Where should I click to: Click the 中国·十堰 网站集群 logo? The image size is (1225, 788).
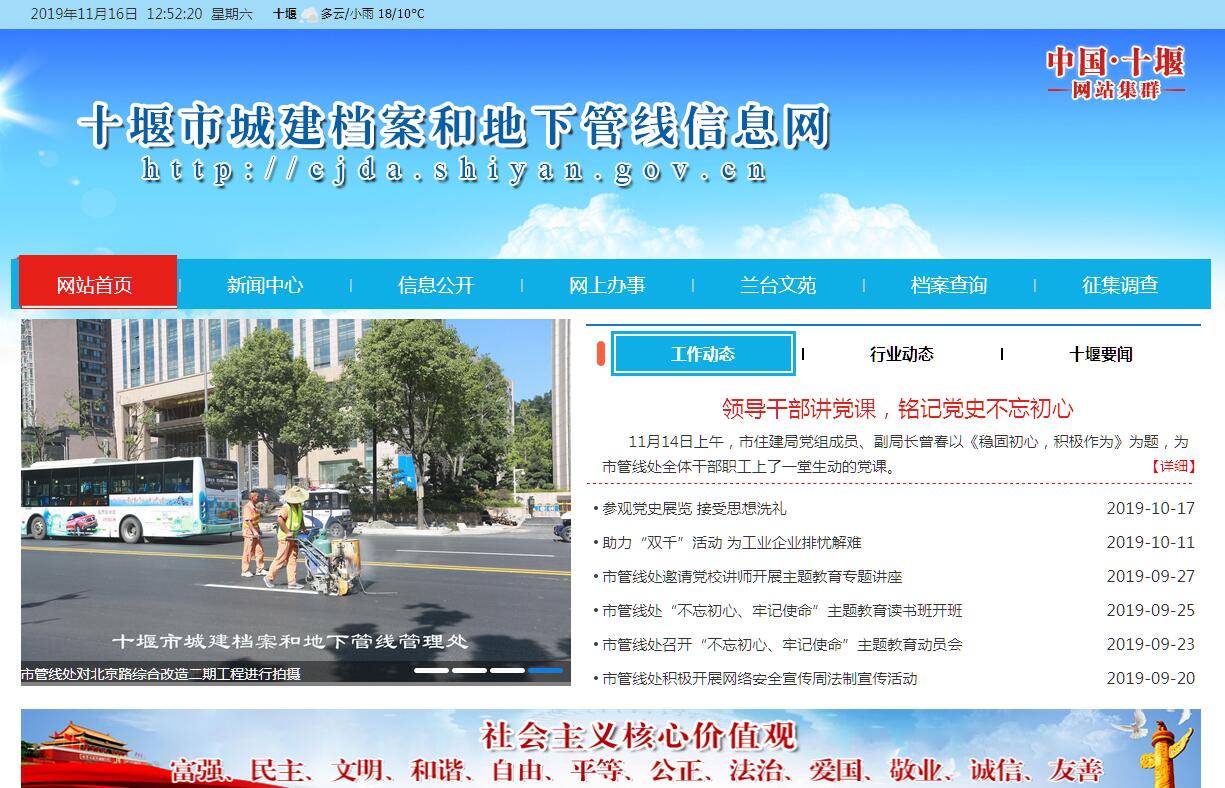(x=1115, y=72)
